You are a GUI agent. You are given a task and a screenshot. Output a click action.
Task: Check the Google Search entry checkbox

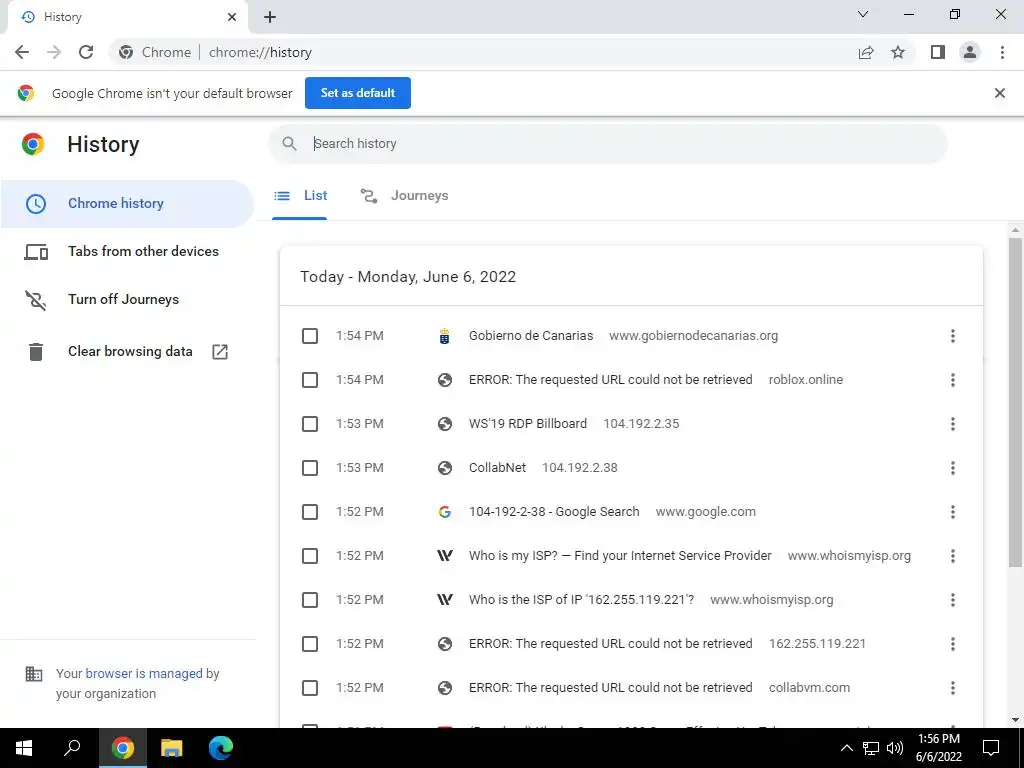point(310,512)
